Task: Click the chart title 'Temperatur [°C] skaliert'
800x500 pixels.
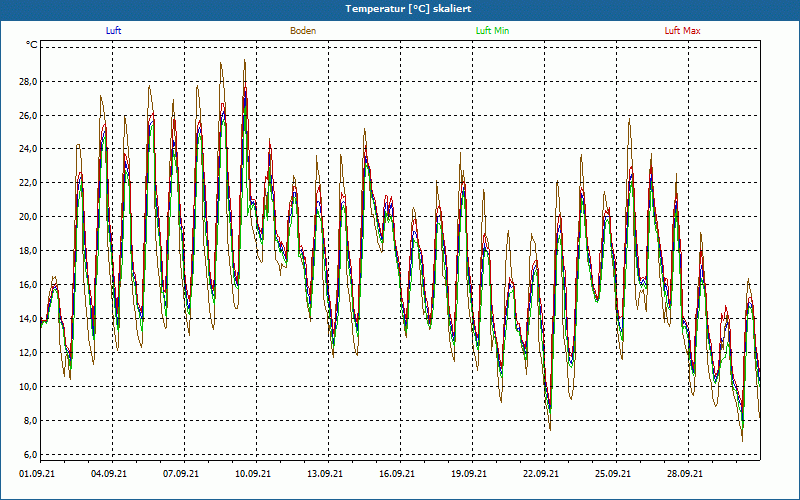Action: (x=408, y=9)
